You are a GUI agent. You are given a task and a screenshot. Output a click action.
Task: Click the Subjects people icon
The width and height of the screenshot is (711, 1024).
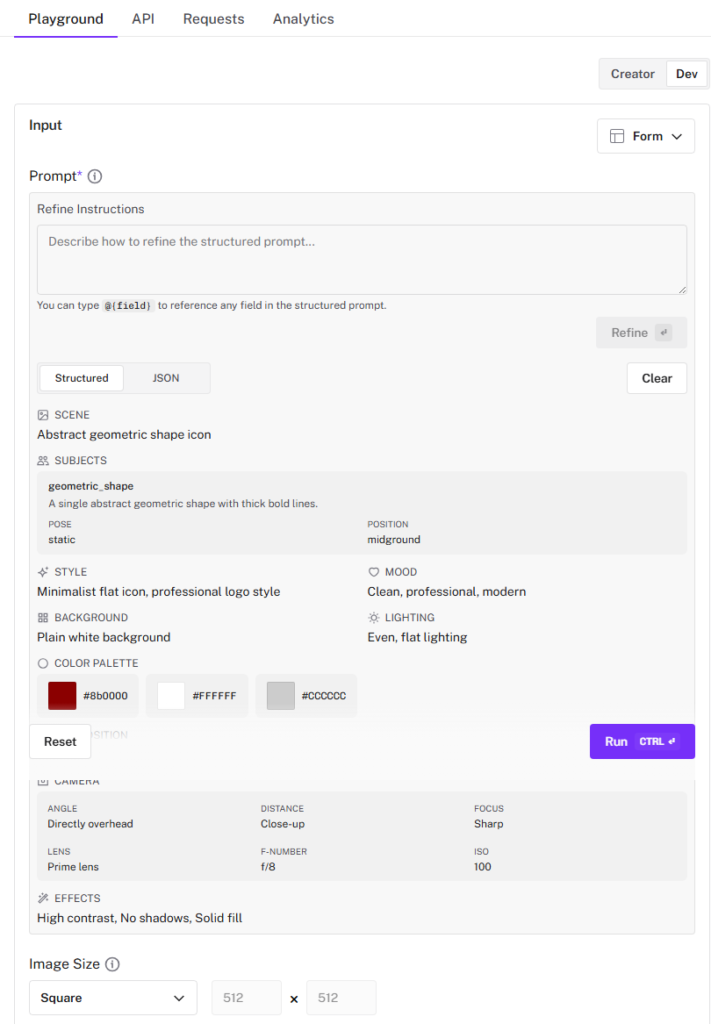[43, 461]
